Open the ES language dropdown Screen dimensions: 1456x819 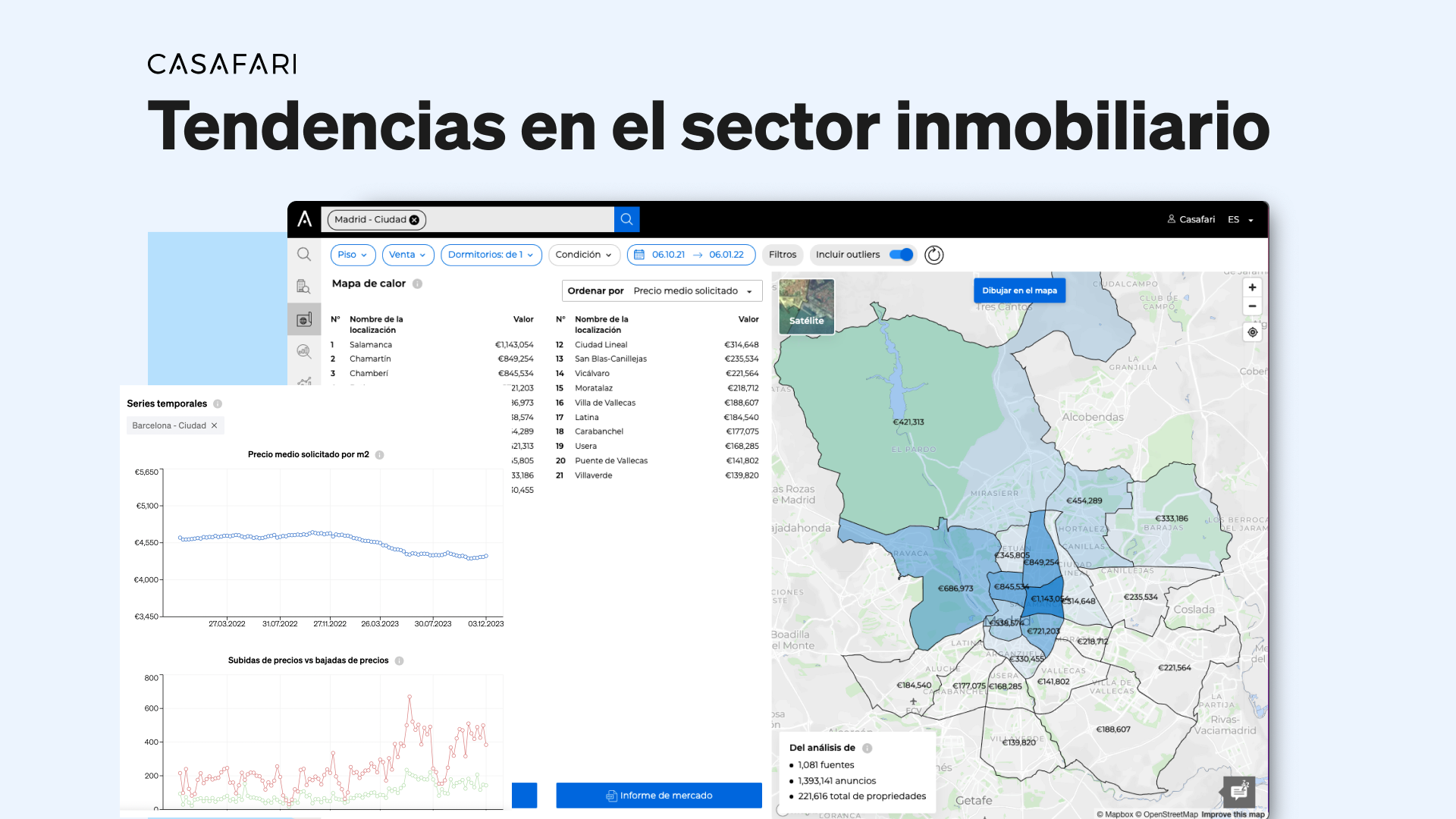pos(1241,220)
